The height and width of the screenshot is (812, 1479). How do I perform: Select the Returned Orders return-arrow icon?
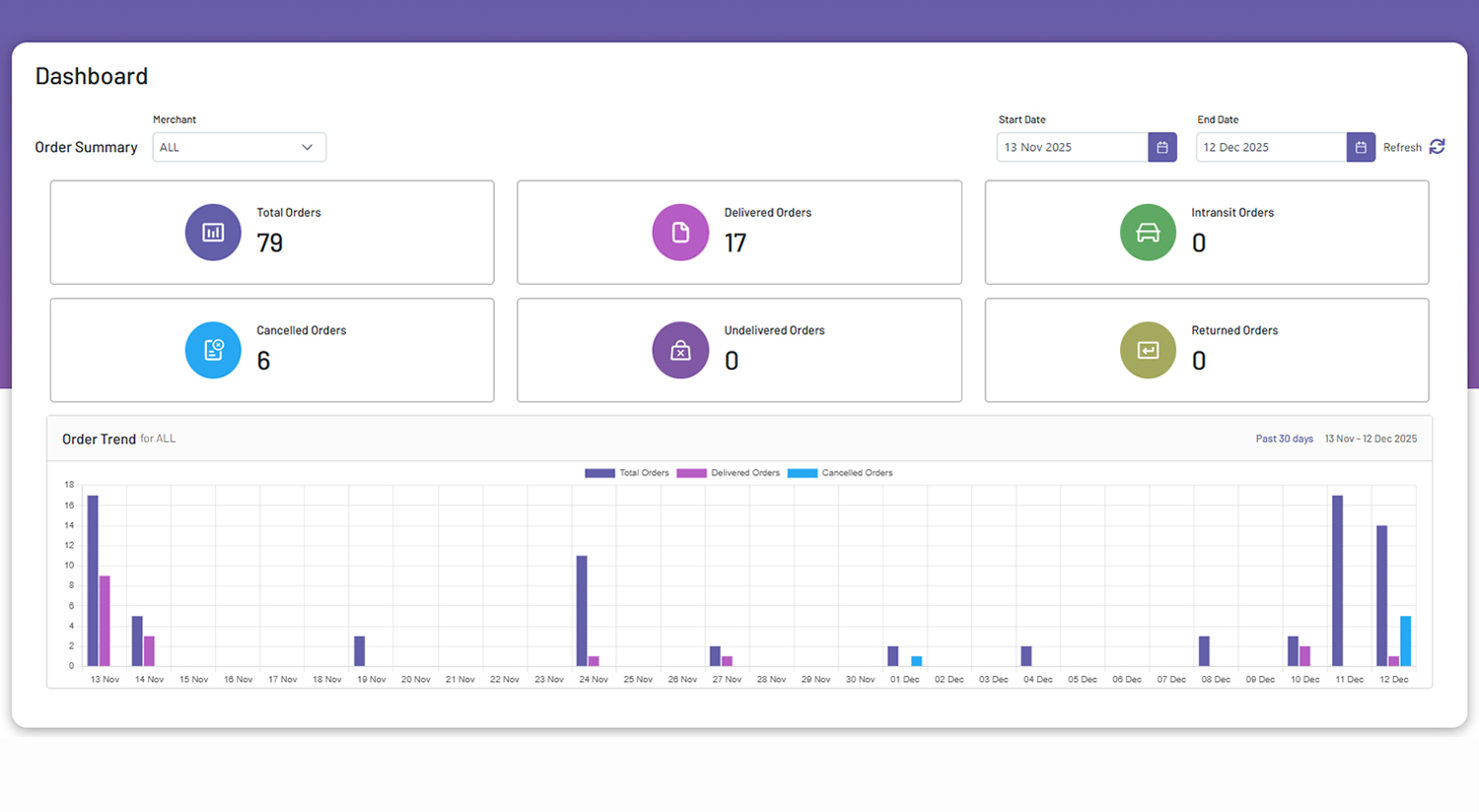coord(1148,350)
